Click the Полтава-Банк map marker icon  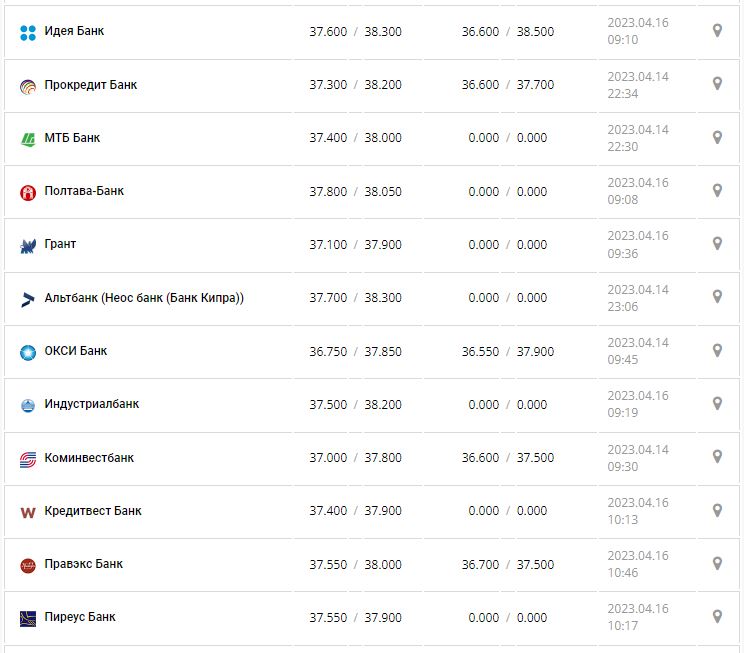click(717, 190)
